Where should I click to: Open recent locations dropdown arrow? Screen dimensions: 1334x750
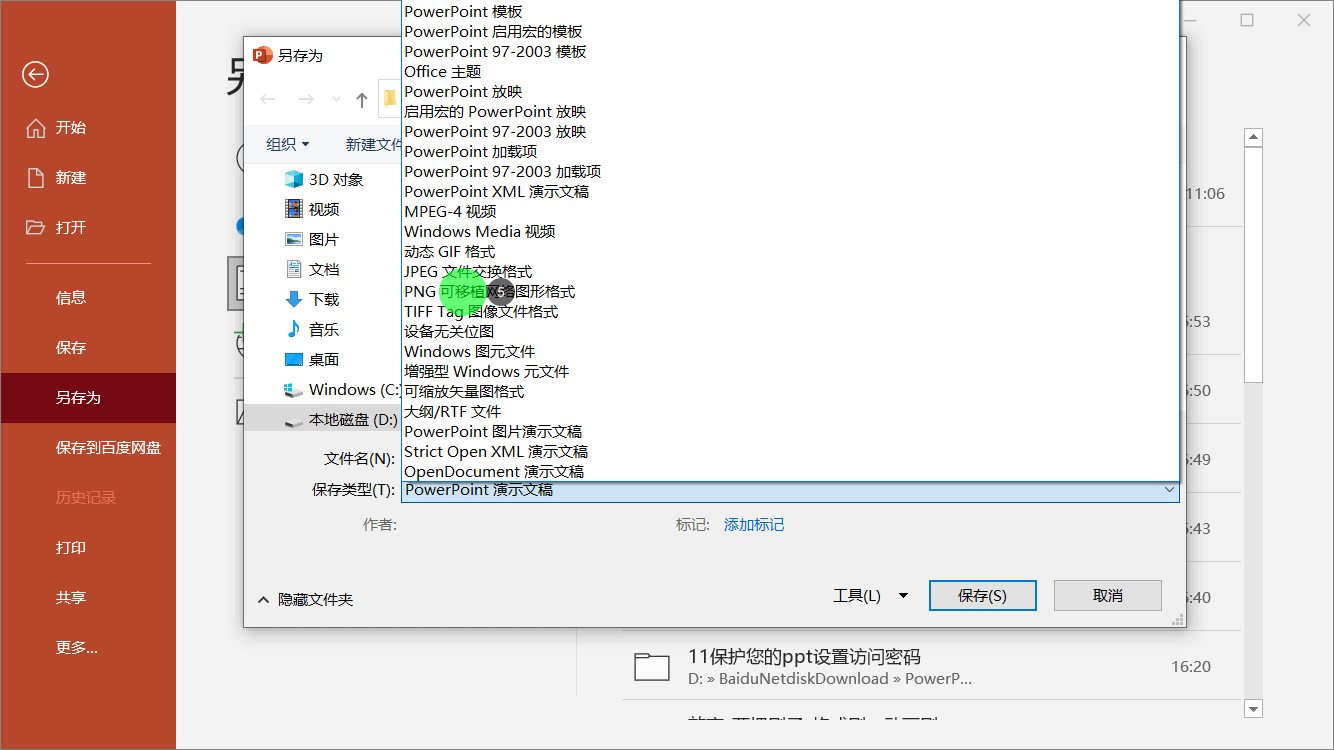coord(336,99)
